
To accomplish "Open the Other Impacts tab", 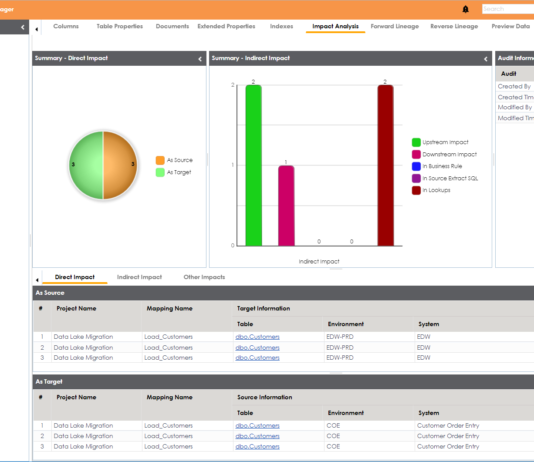I will click(x=204, y=277).
